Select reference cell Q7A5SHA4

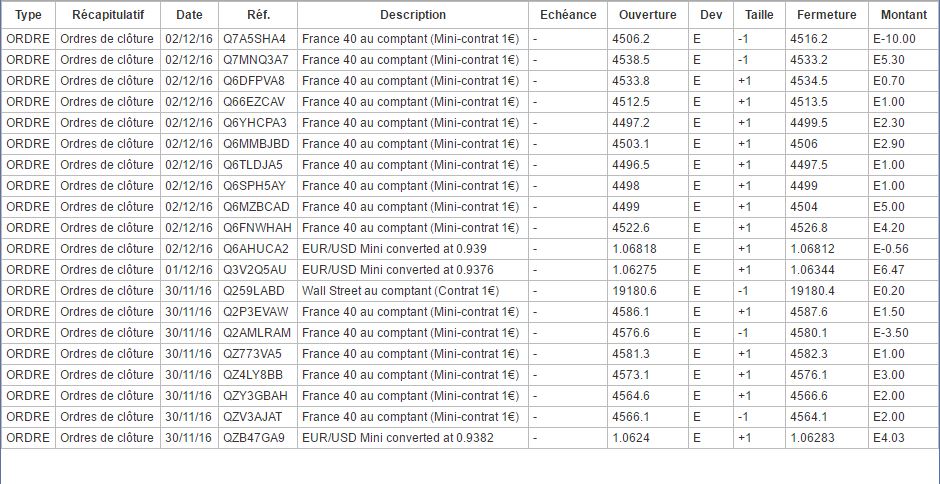coord(255,39)
